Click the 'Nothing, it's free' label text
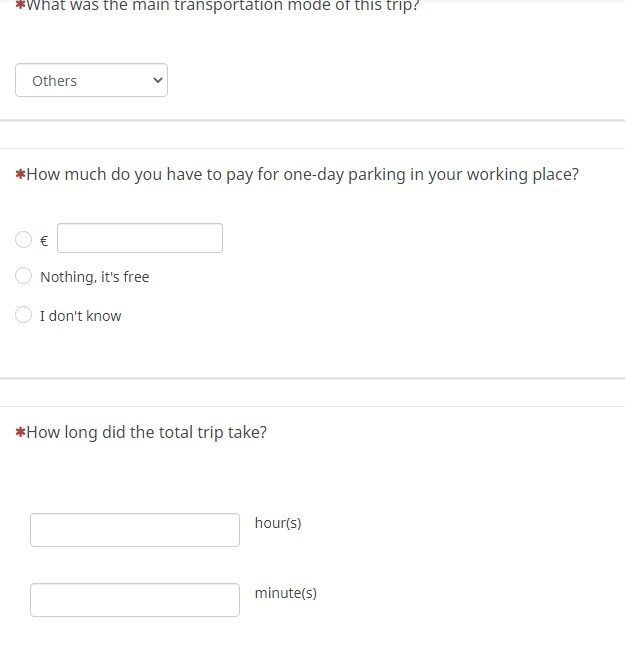Screen dimensions: 625x652 pos(94,277)
